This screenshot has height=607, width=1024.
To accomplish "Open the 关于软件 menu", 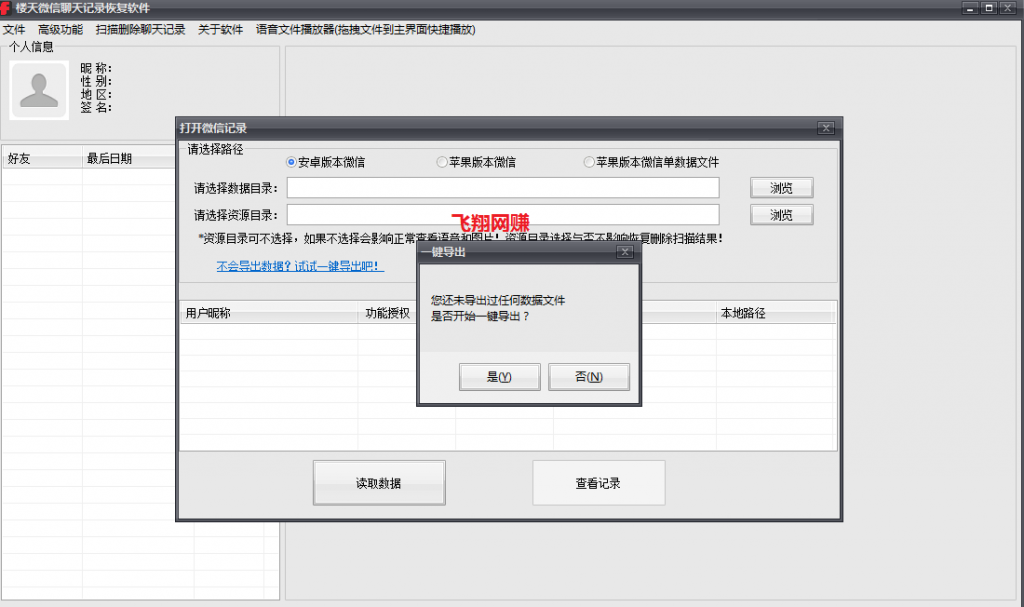I will click(x=220, y=30).
